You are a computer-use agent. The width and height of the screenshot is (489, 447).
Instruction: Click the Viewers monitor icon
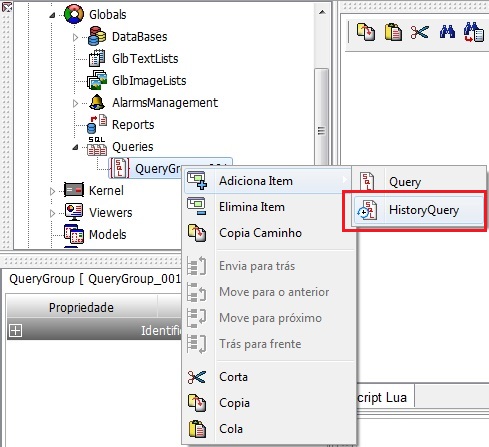click(74, 212)
